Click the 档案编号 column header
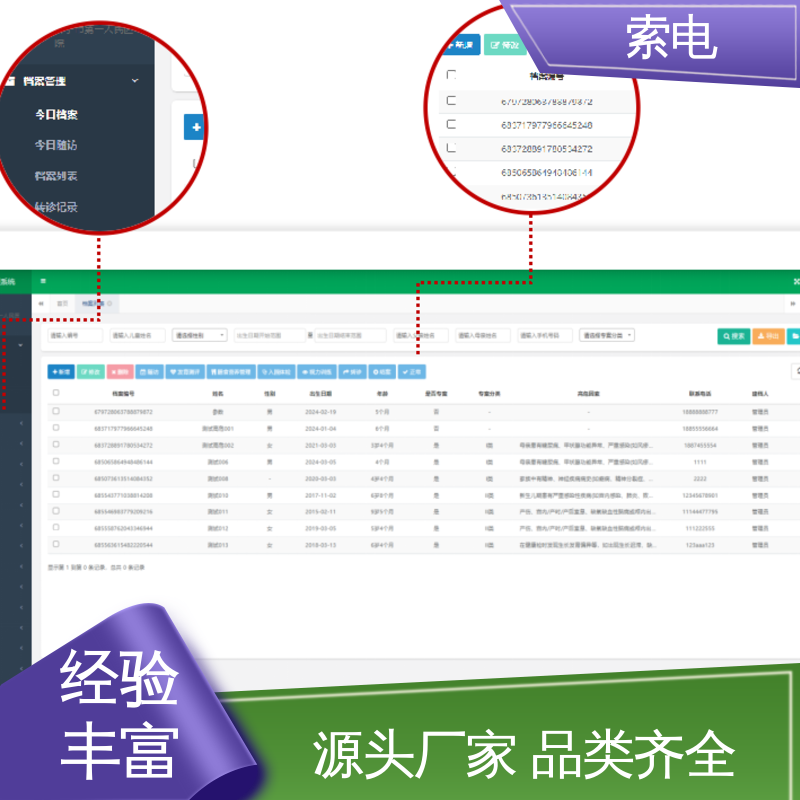The height and width of the screenshot is (800, 800). (123, 394)
